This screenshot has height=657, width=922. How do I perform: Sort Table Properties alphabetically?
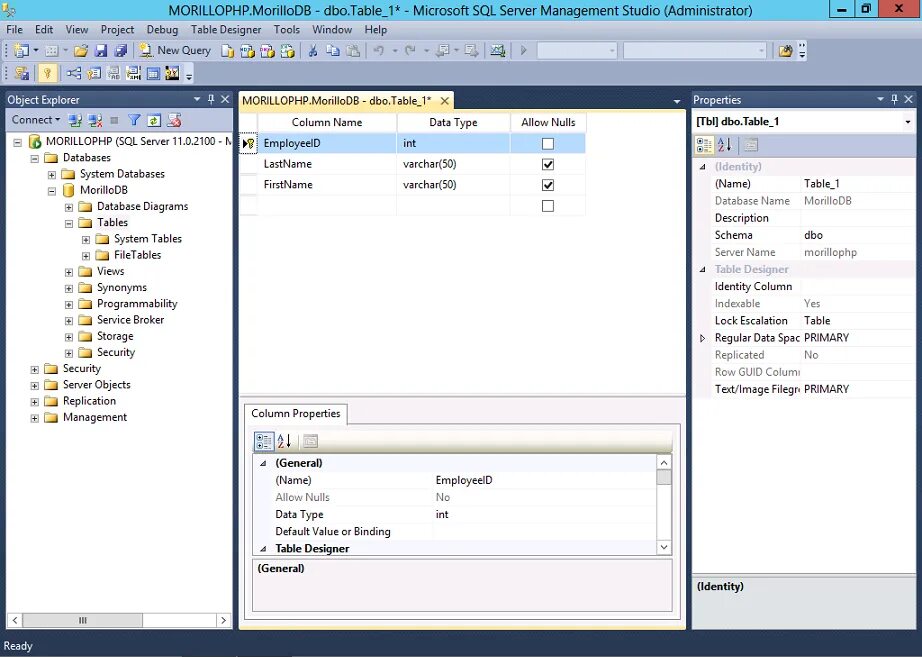coord(724,145)
